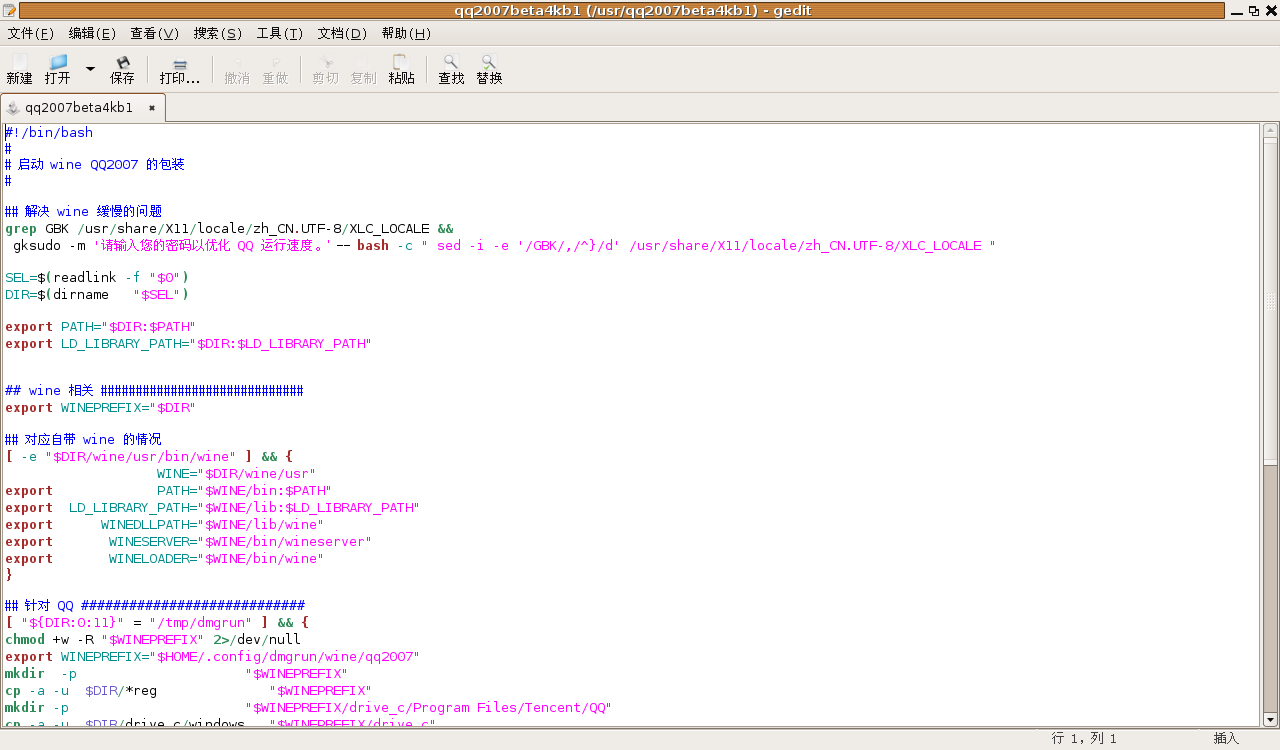The image size is (1280, 750).
Task: Open the Documents (文档) menu
Action: click(x=342, y=33)
